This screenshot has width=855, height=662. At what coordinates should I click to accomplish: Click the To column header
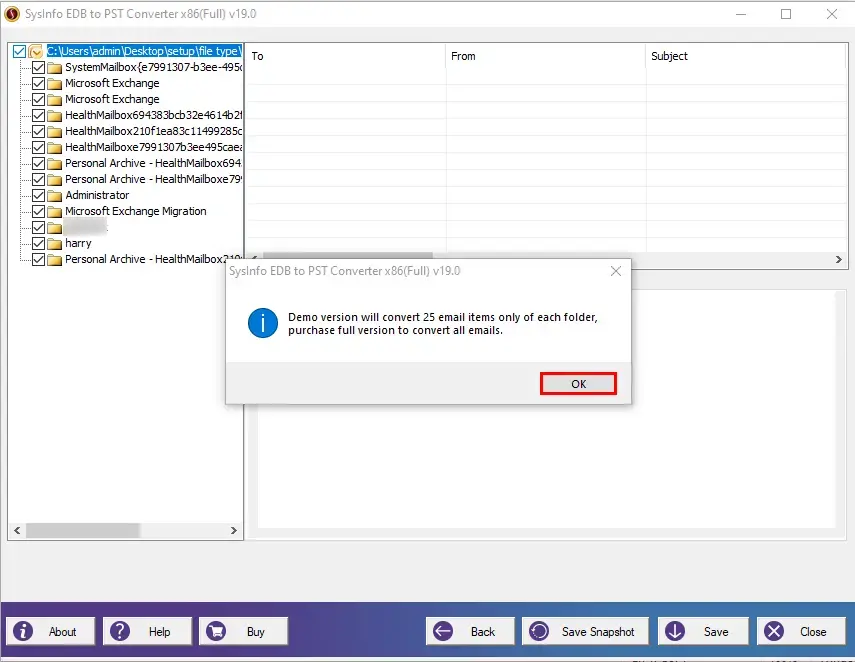pyautogui.click(x=345, y=56)
